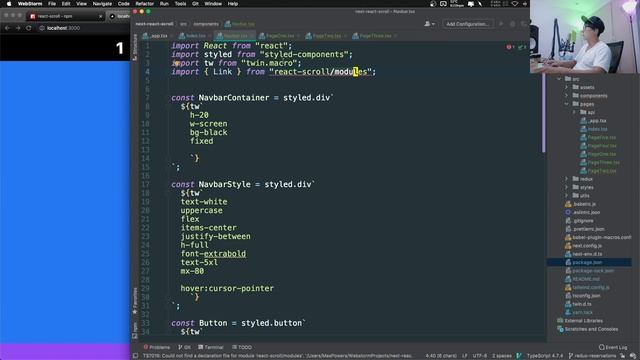
Task: Collapse the pages folder in project tree
Action: pyautogui.click(x=567, y=104)
